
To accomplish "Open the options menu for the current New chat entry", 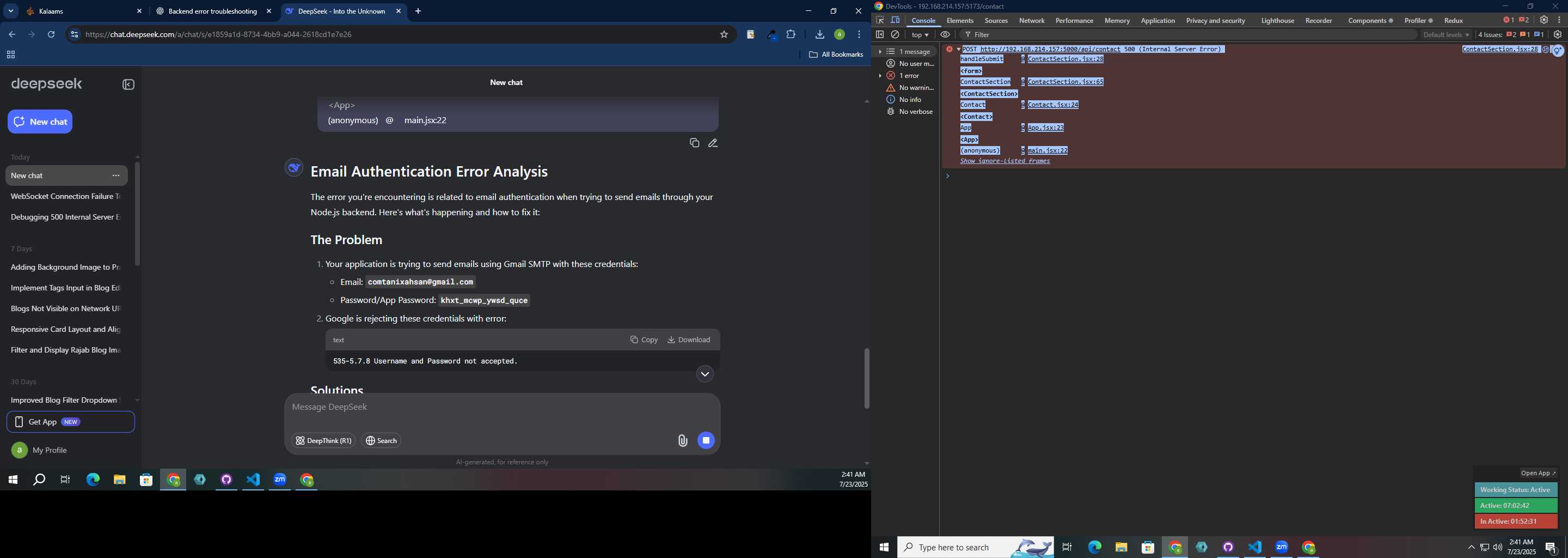I will click(x=115, y=175).
